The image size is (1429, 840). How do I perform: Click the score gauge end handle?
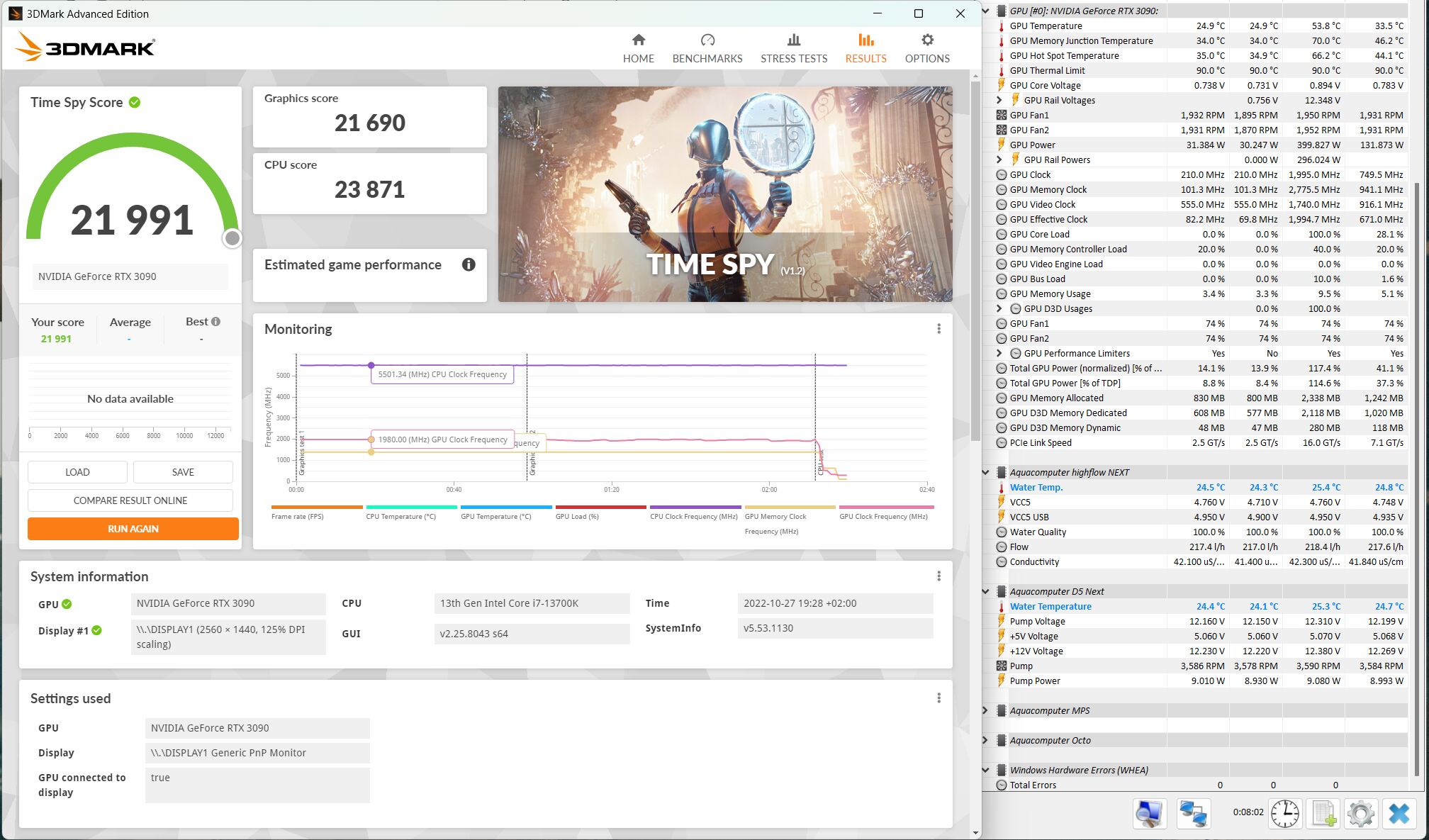tap(232, 239)
